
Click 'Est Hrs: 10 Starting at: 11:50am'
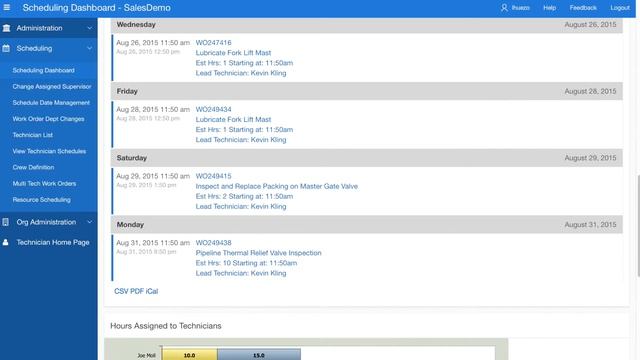click(x=246, y=263)
